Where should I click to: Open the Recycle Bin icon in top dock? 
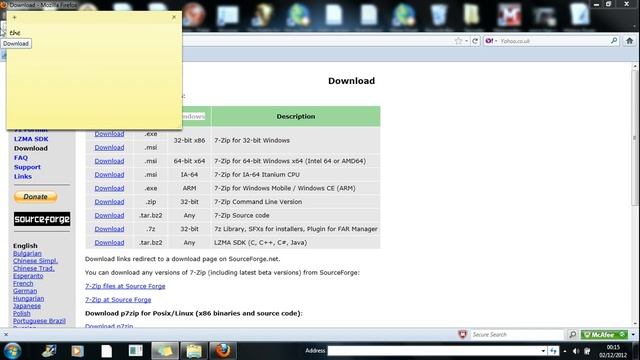pyautogui.click(x=439, y=15)
